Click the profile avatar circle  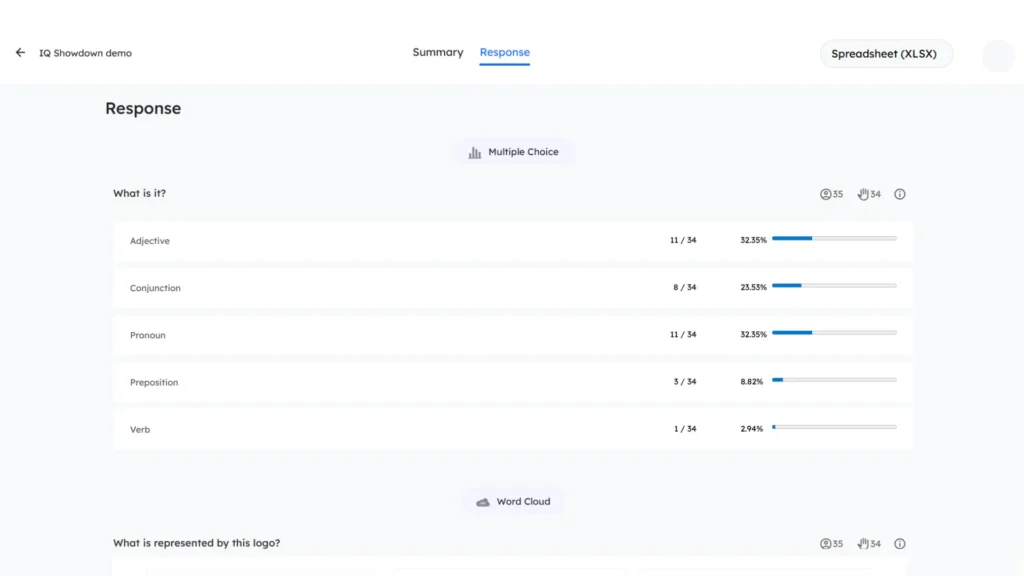tap(998, 56)
